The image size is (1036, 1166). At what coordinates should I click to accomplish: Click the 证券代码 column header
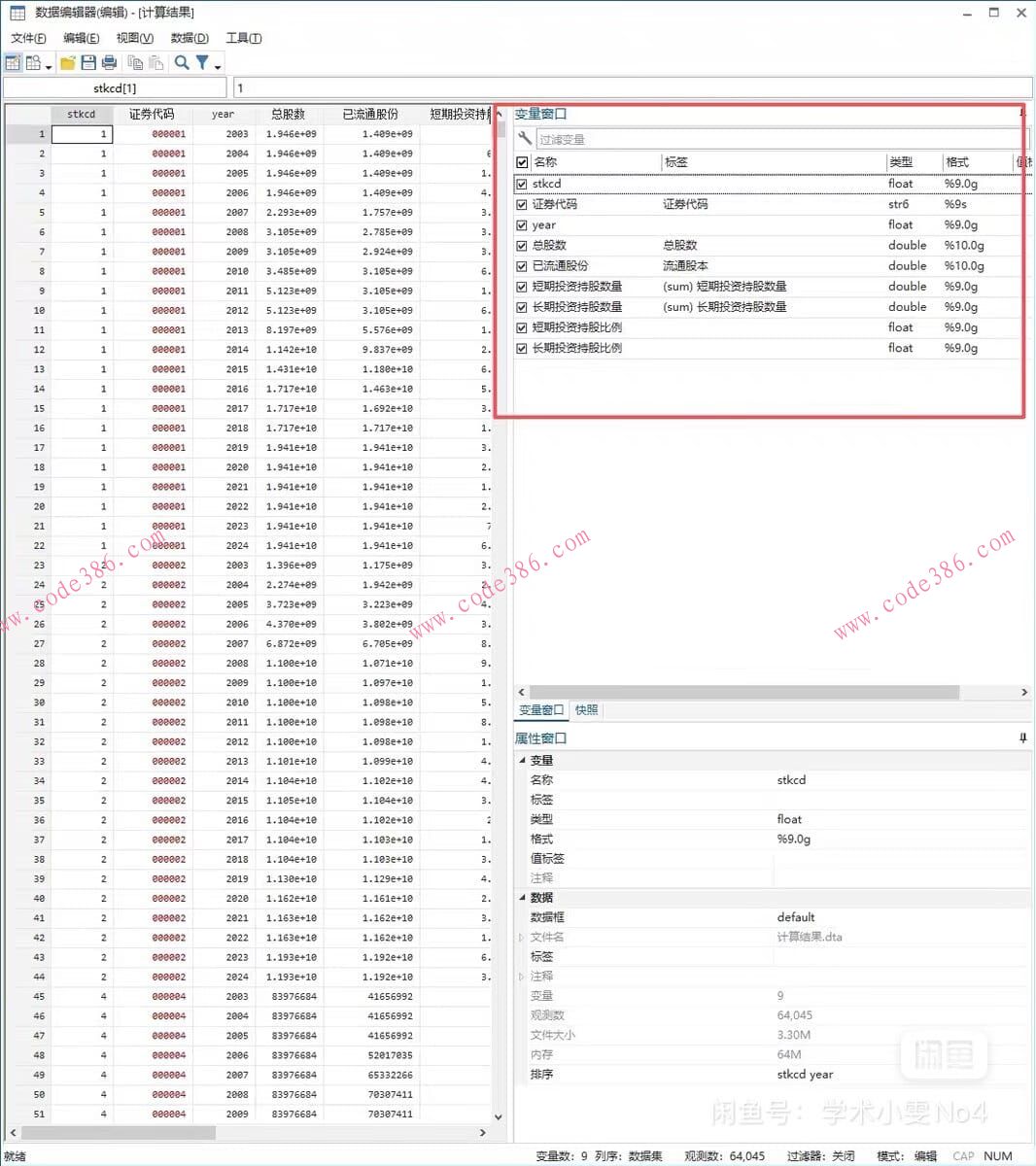152,114
